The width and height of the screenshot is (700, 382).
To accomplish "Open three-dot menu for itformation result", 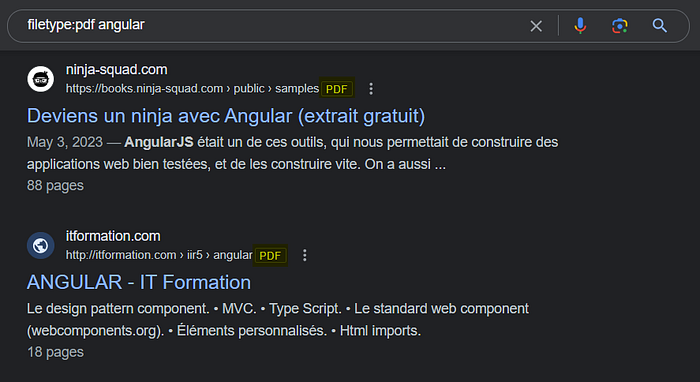I will [x=304, y=255].
